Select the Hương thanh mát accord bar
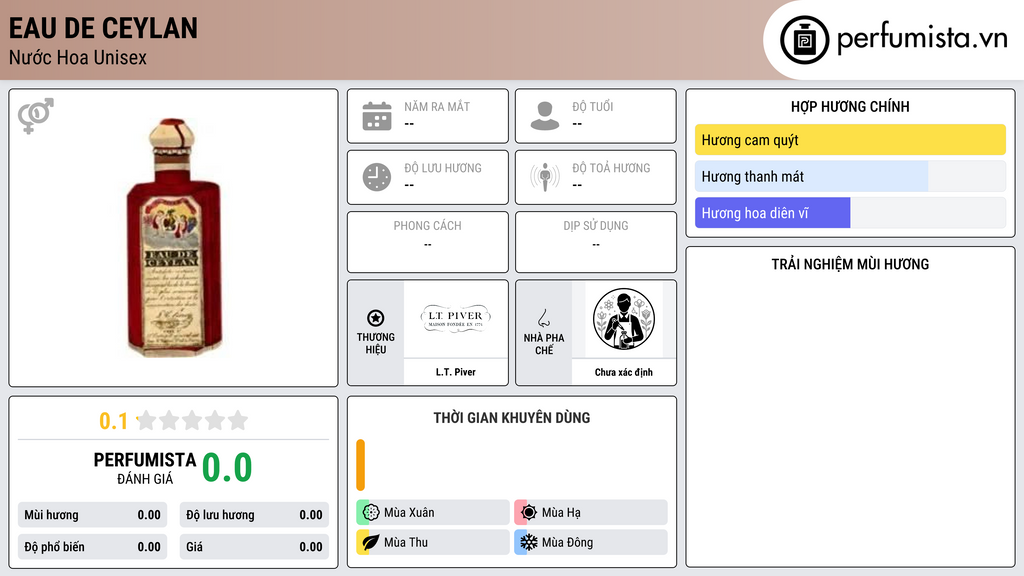The width and height of the screenshot is (1024, 576). [x=850, y=176]
